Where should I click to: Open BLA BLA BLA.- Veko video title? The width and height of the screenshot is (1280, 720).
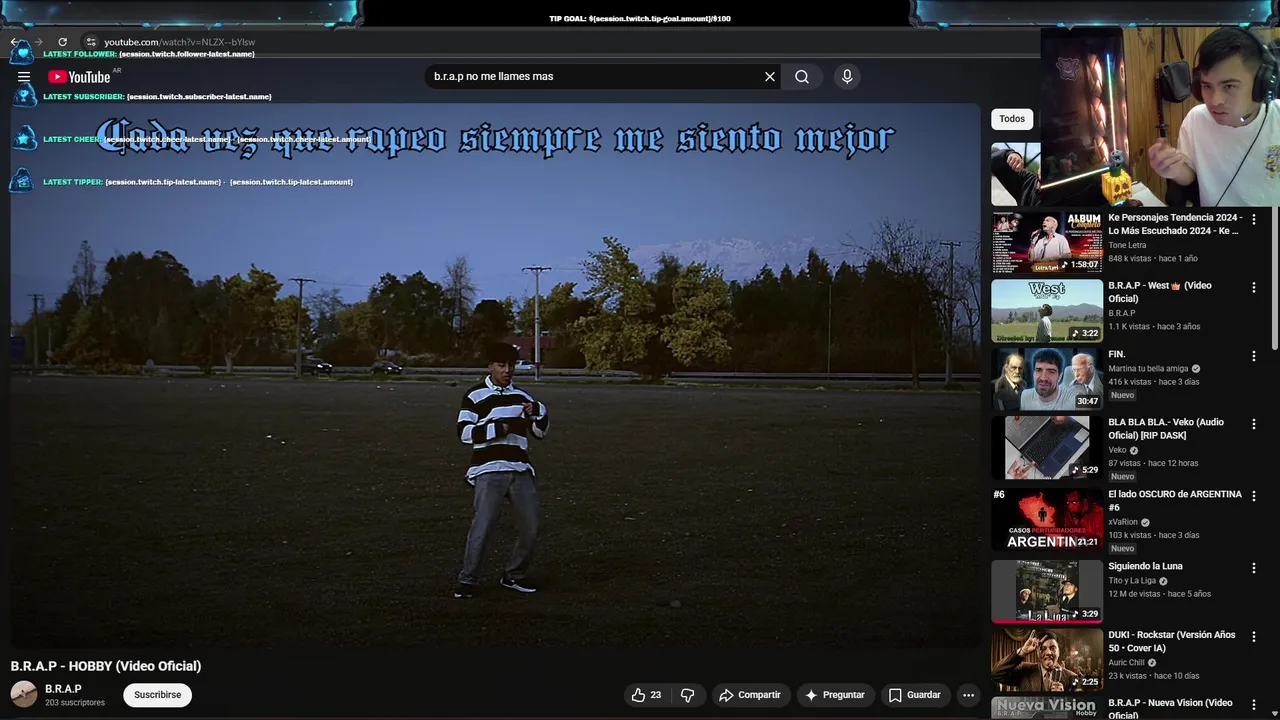point(1166,428)
